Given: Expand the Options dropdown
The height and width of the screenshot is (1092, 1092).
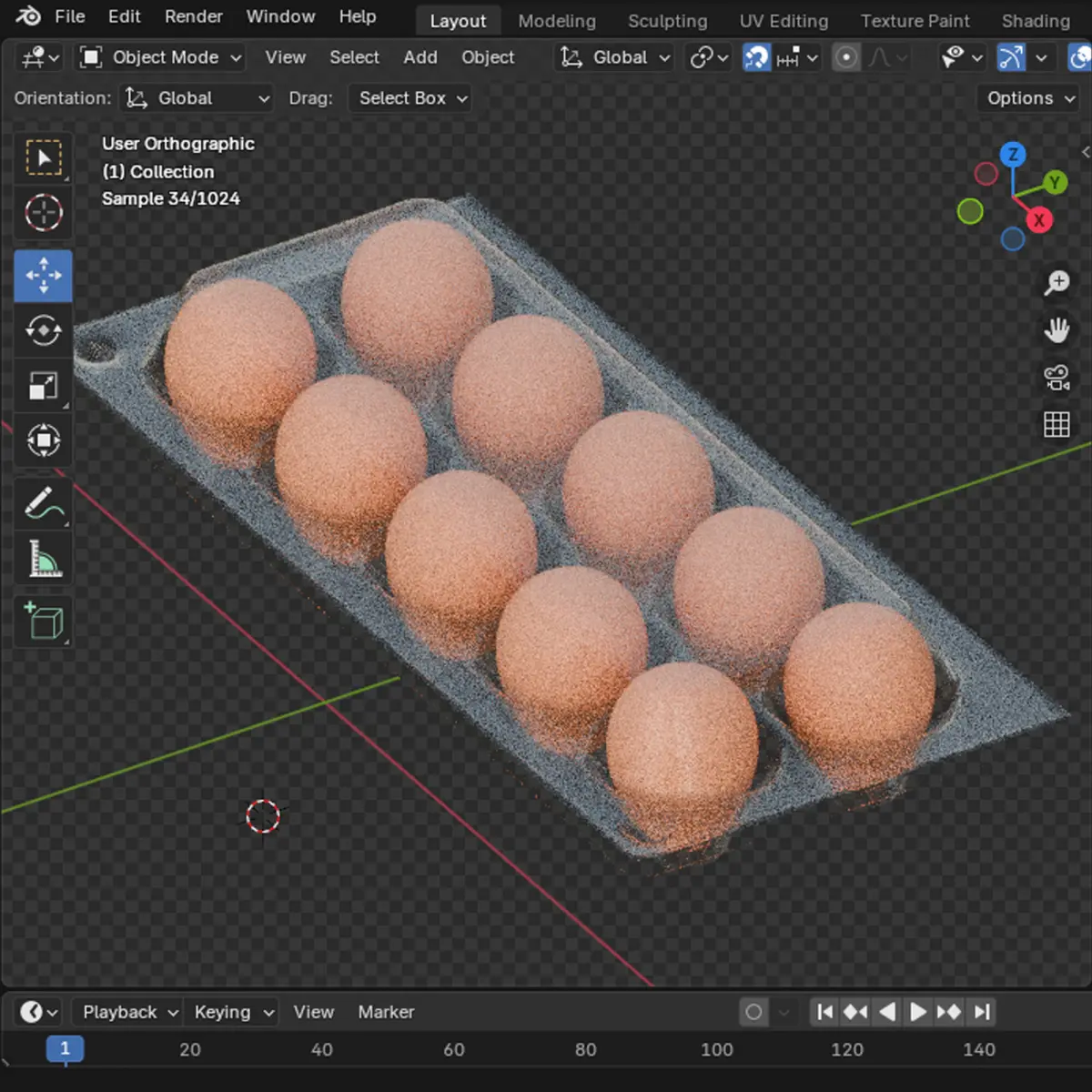Looking at the screenshot, I should coord(1030,98).
